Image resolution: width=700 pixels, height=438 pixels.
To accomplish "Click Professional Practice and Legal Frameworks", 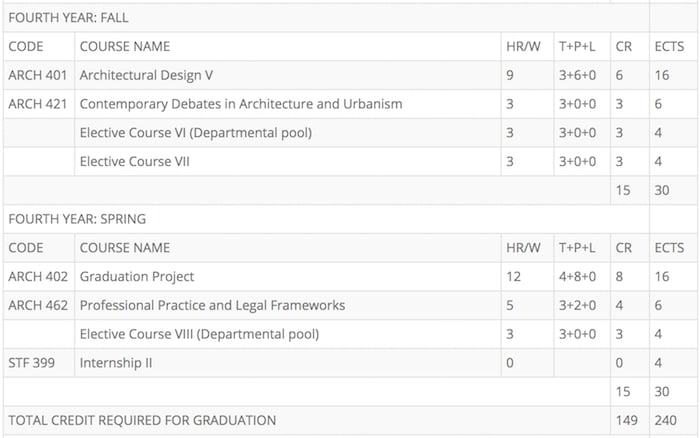I will [212, 305].
